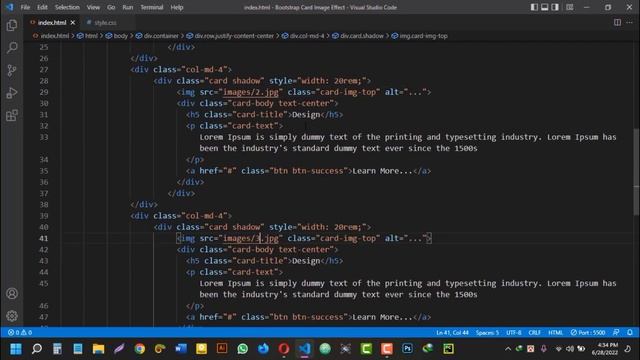Click line number 33 in gutter
The width and height of the screenshot is (640, 360).
(x=44, y=137)
